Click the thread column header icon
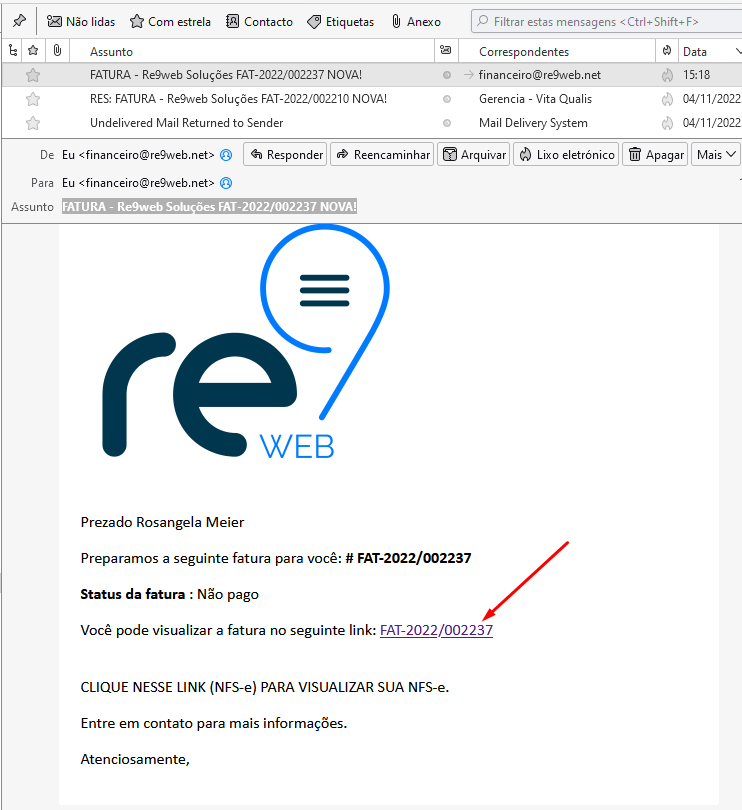Image resolution: width=742 pixels, height=810 pixels. (13, 51)
